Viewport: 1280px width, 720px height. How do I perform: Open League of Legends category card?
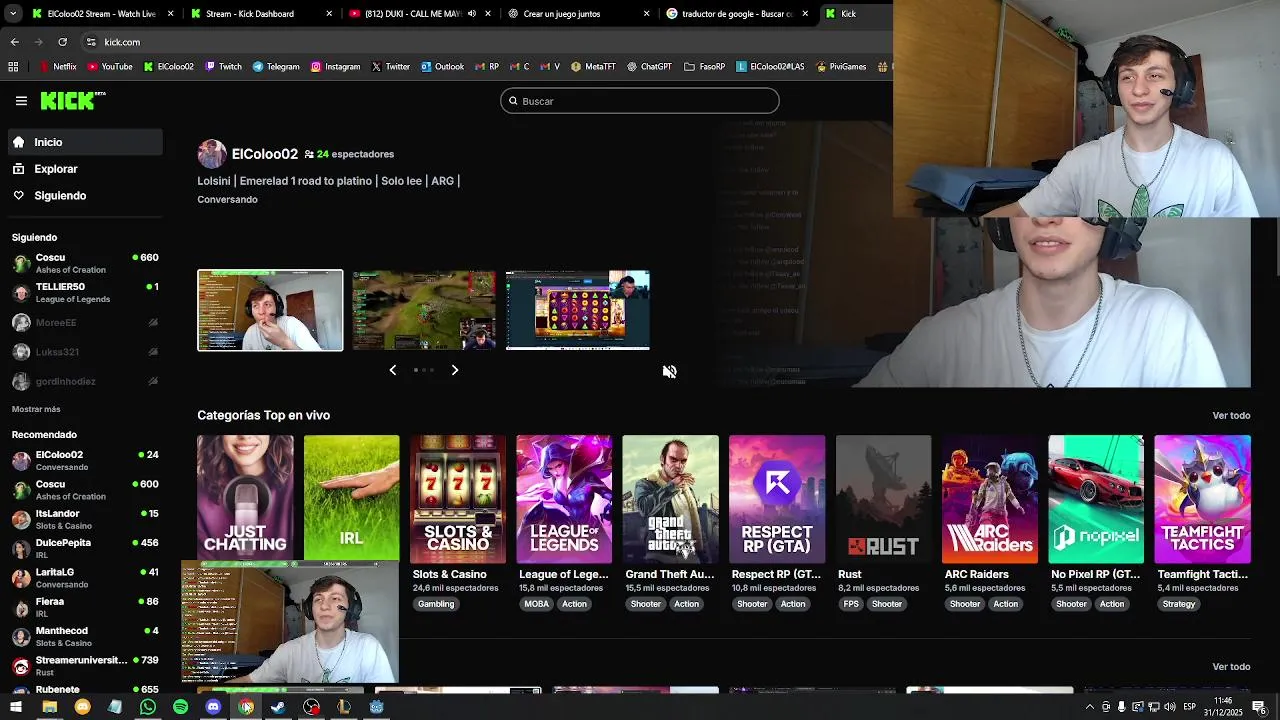[564, 498]
